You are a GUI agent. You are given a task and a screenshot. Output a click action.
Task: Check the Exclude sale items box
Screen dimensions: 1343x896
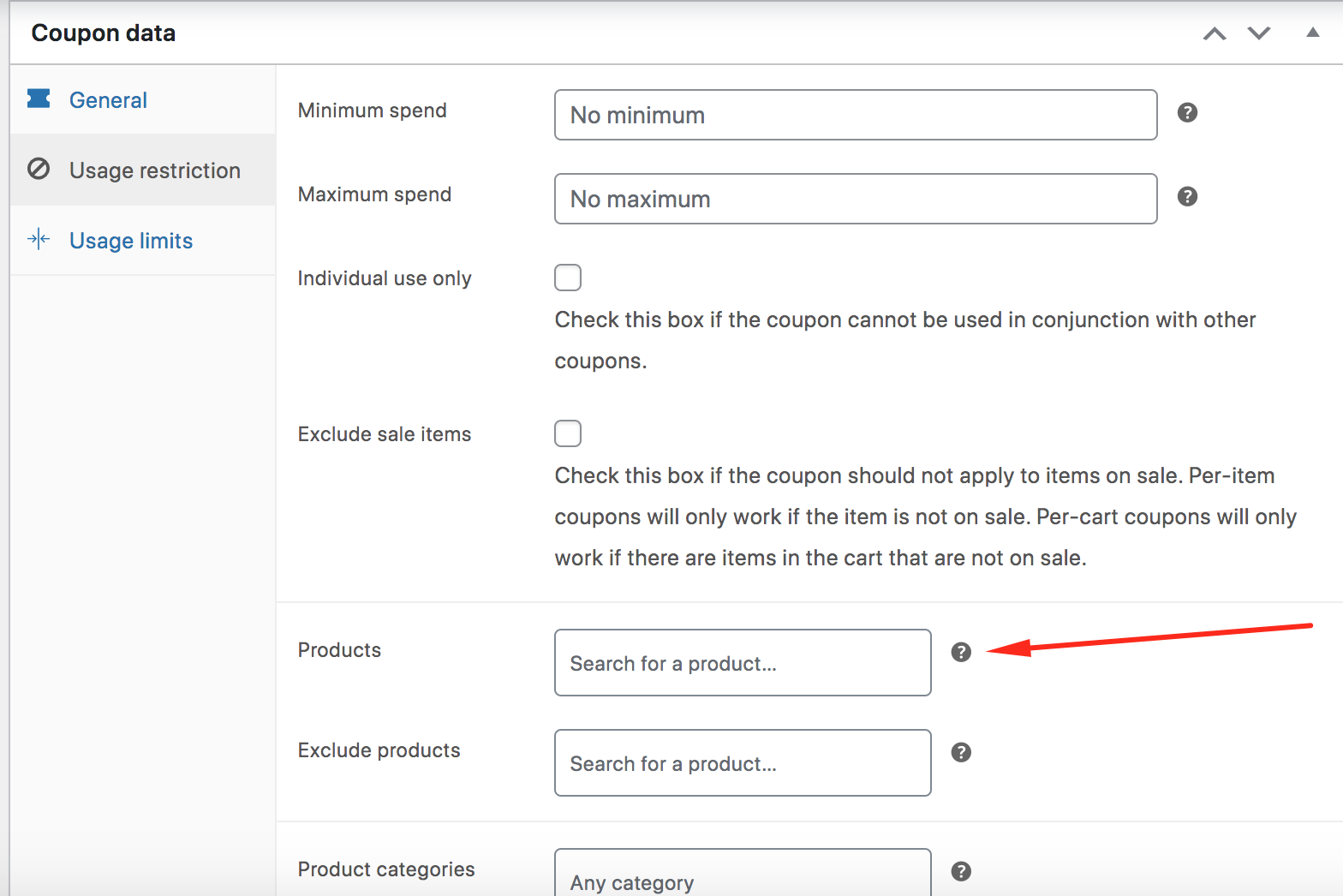pos(568,433)
